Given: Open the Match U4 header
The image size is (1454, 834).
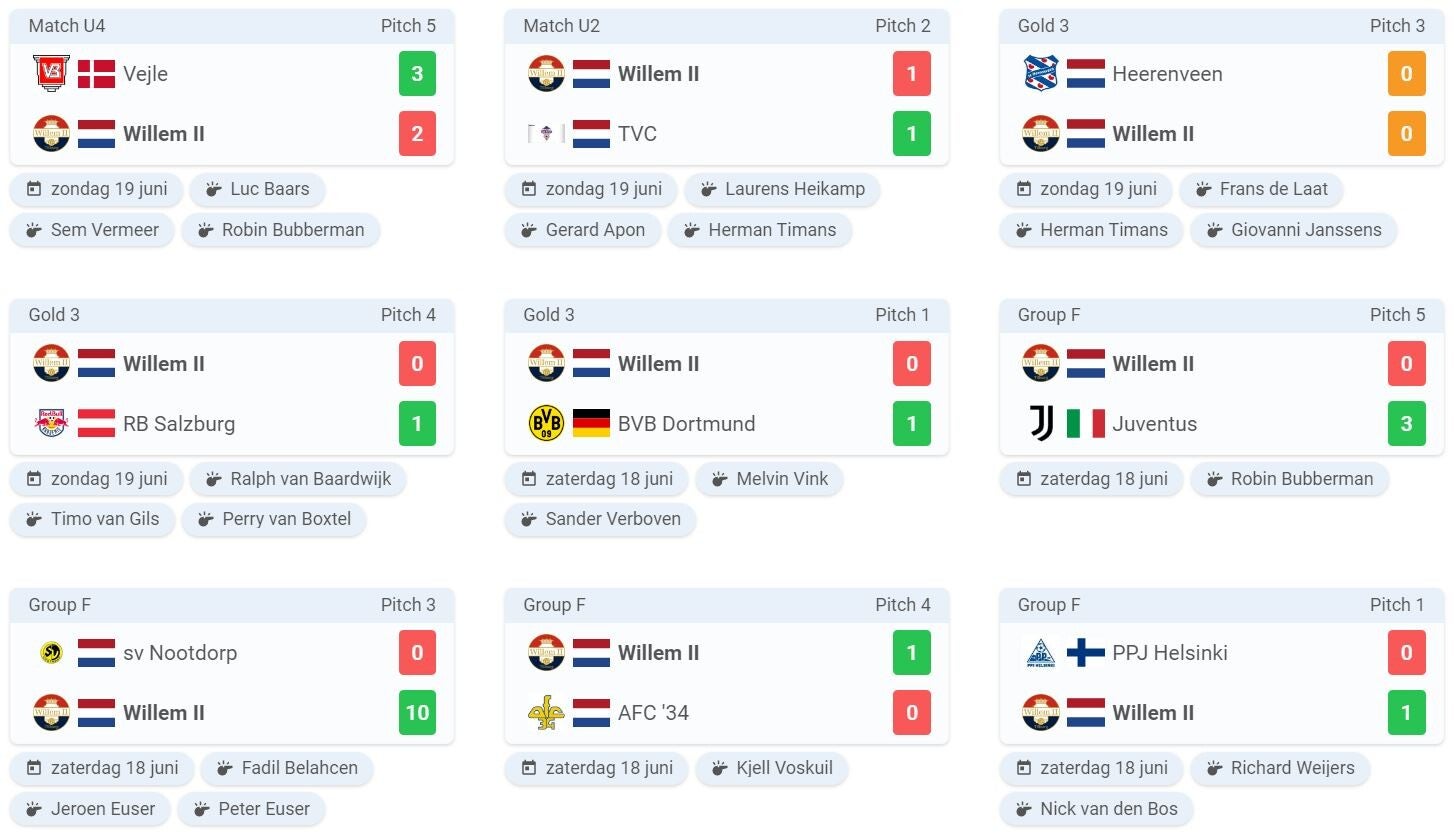Looking at the screenshot, I should pyautogui.click(x=231, y=26).
